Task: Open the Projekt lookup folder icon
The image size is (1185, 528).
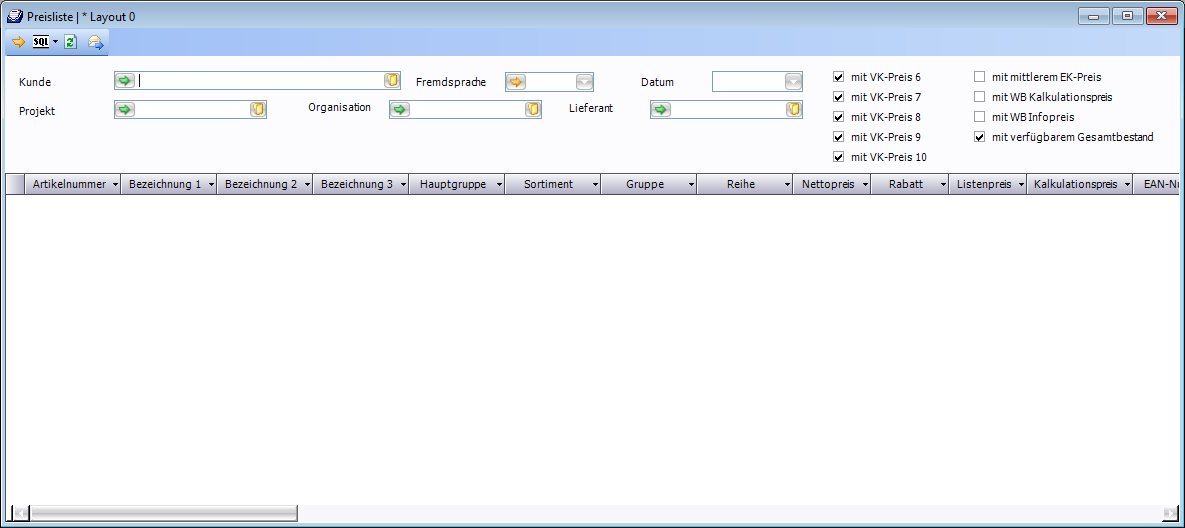Action: [x=258, y=110]
